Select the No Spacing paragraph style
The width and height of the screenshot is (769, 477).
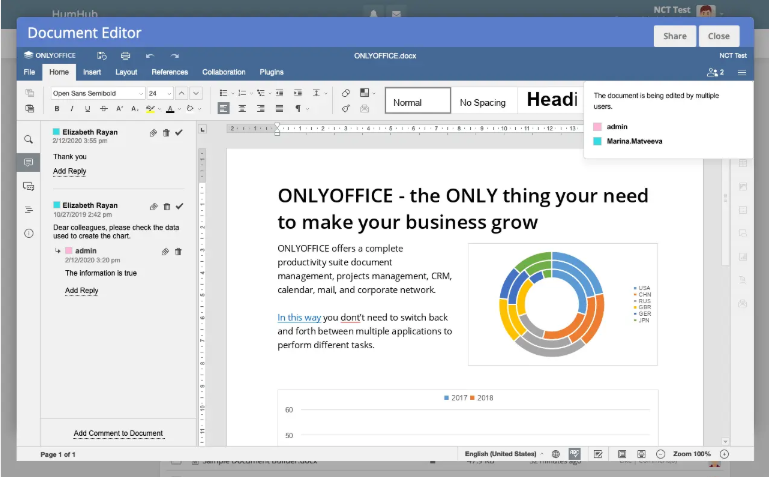pos(484,100)
